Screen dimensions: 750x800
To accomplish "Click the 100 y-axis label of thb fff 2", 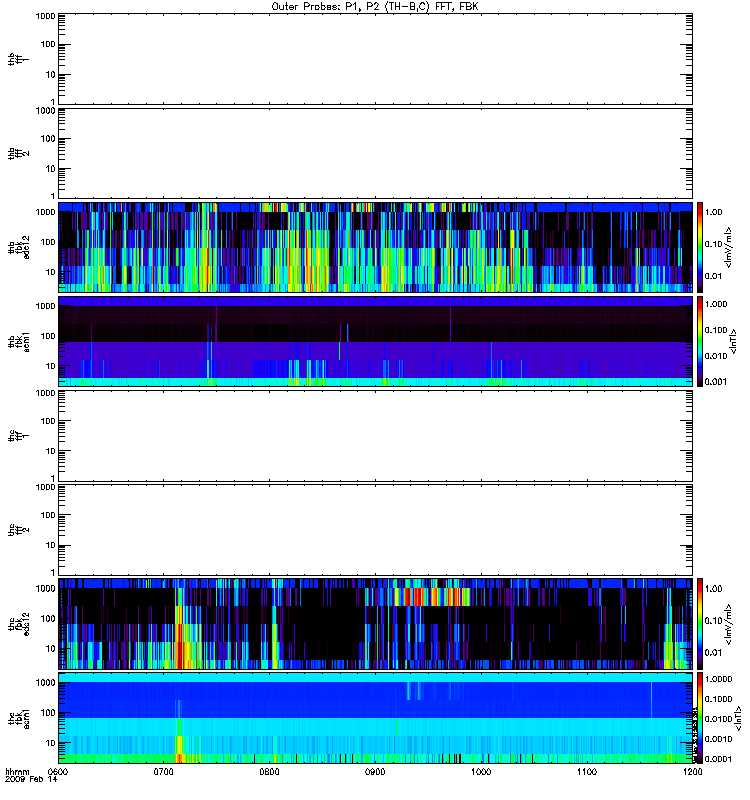I will click(48, 139).
